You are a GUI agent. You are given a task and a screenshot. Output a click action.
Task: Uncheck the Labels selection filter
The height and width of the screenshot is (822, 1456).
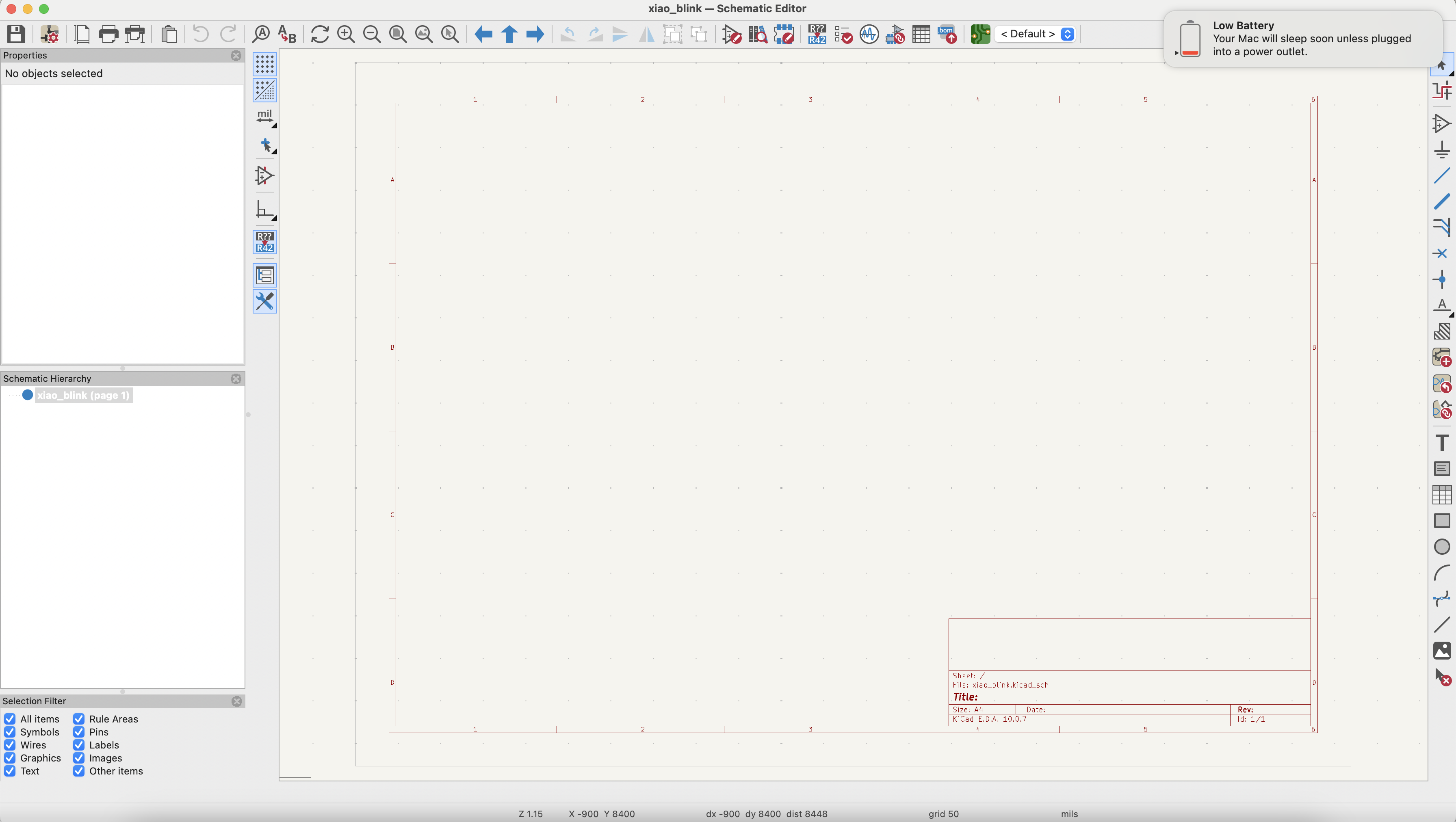pos(78,744)
